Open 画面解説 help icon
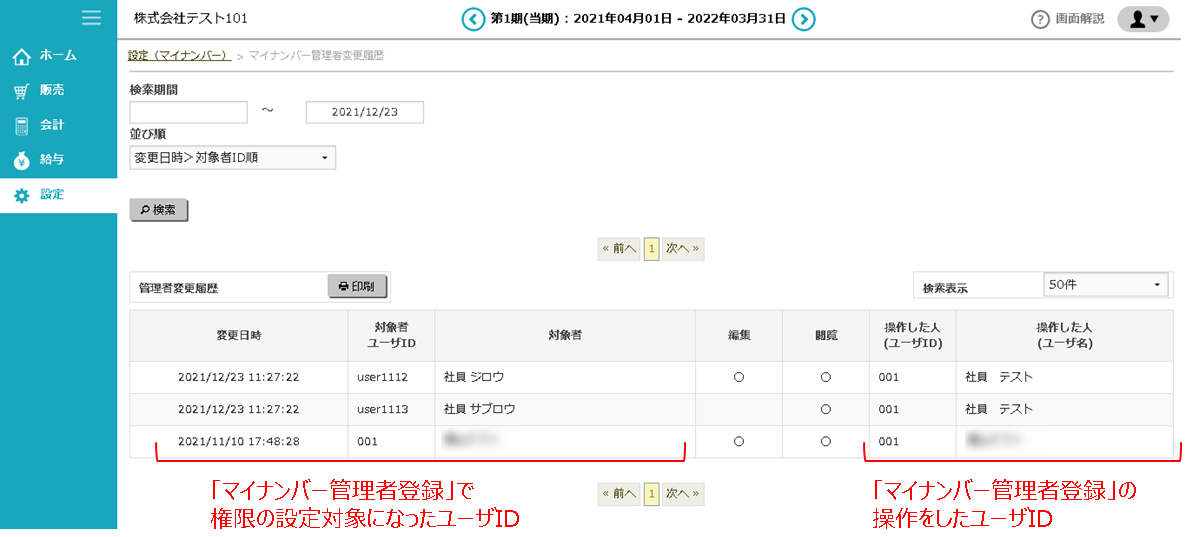Viewport: 1185px width, 537px height. (x=1040, y=19)
